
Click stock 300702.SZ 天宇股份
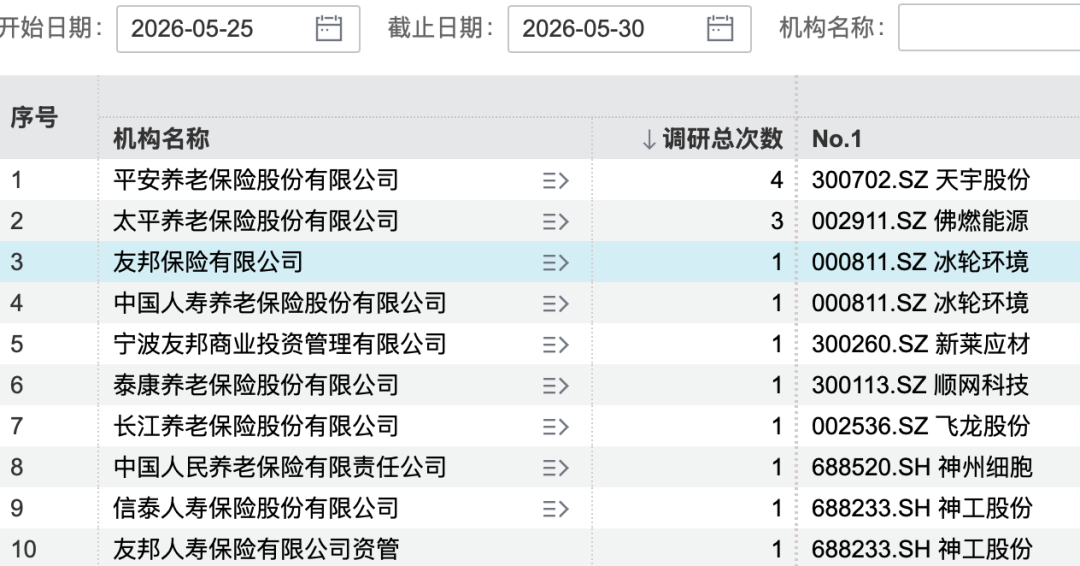point(920,180)
